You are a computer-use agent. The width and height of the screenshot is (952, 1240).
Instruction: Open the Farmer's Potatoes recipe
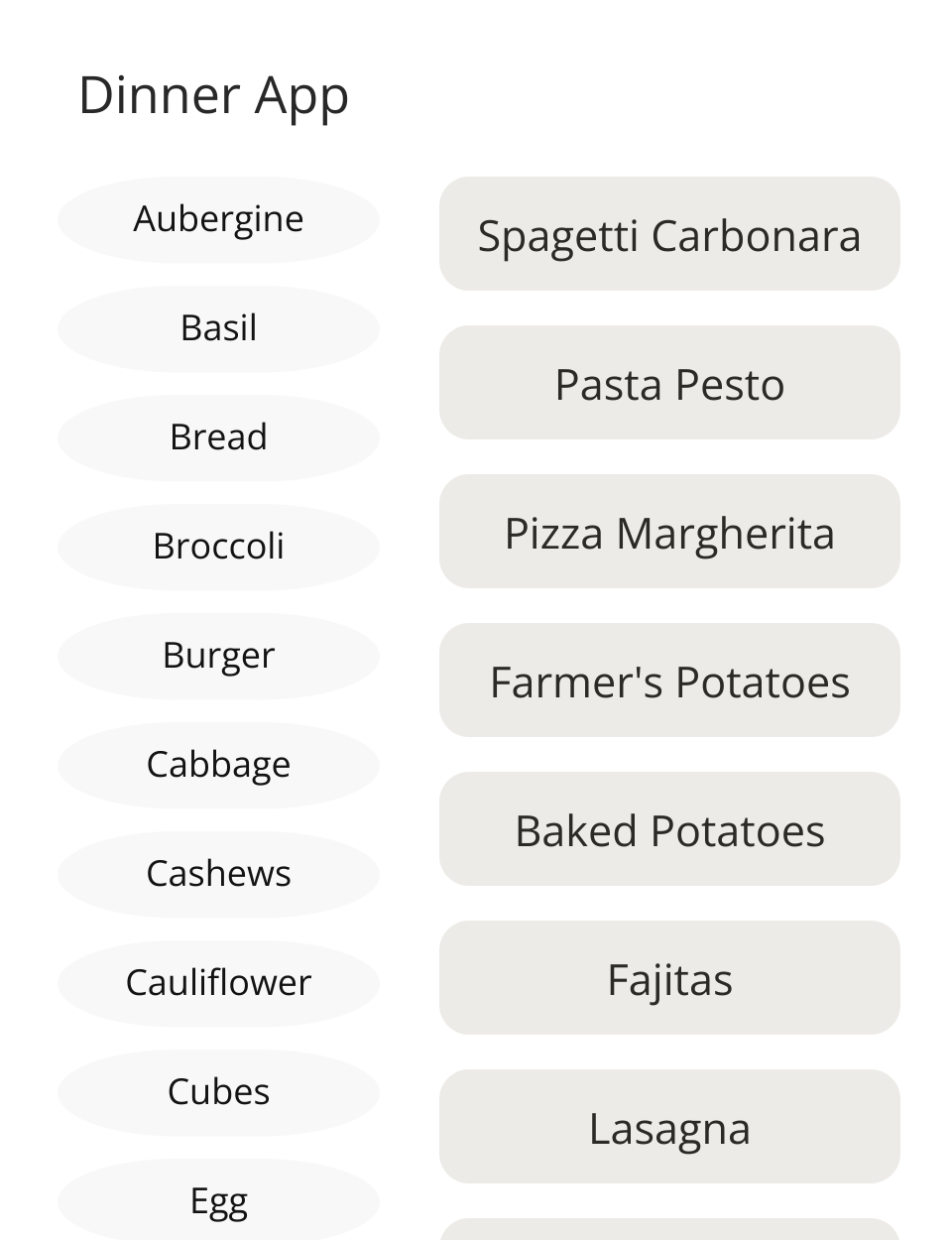(x=669, y=681)
